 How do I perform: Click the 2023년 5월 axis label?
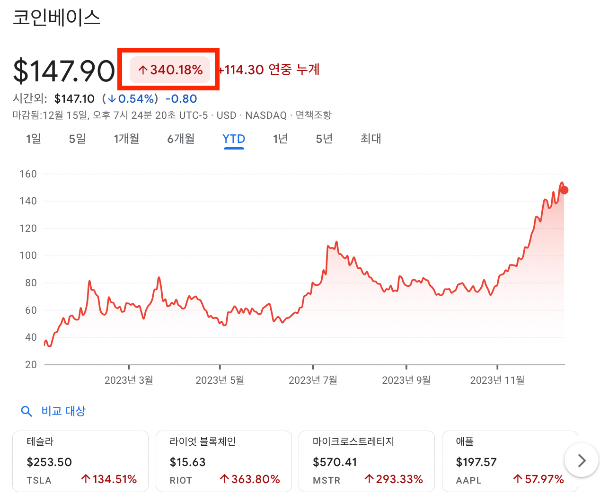220,380
